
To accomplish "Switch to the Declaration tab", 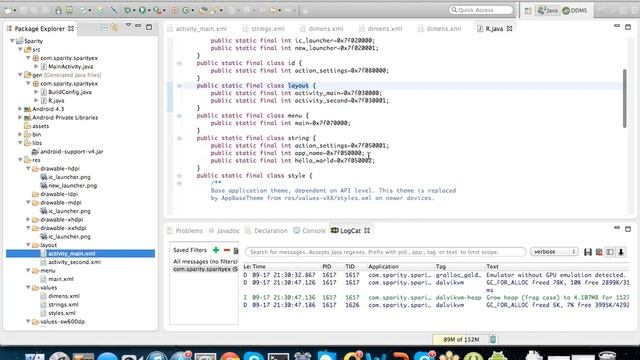I will [266, 231].
